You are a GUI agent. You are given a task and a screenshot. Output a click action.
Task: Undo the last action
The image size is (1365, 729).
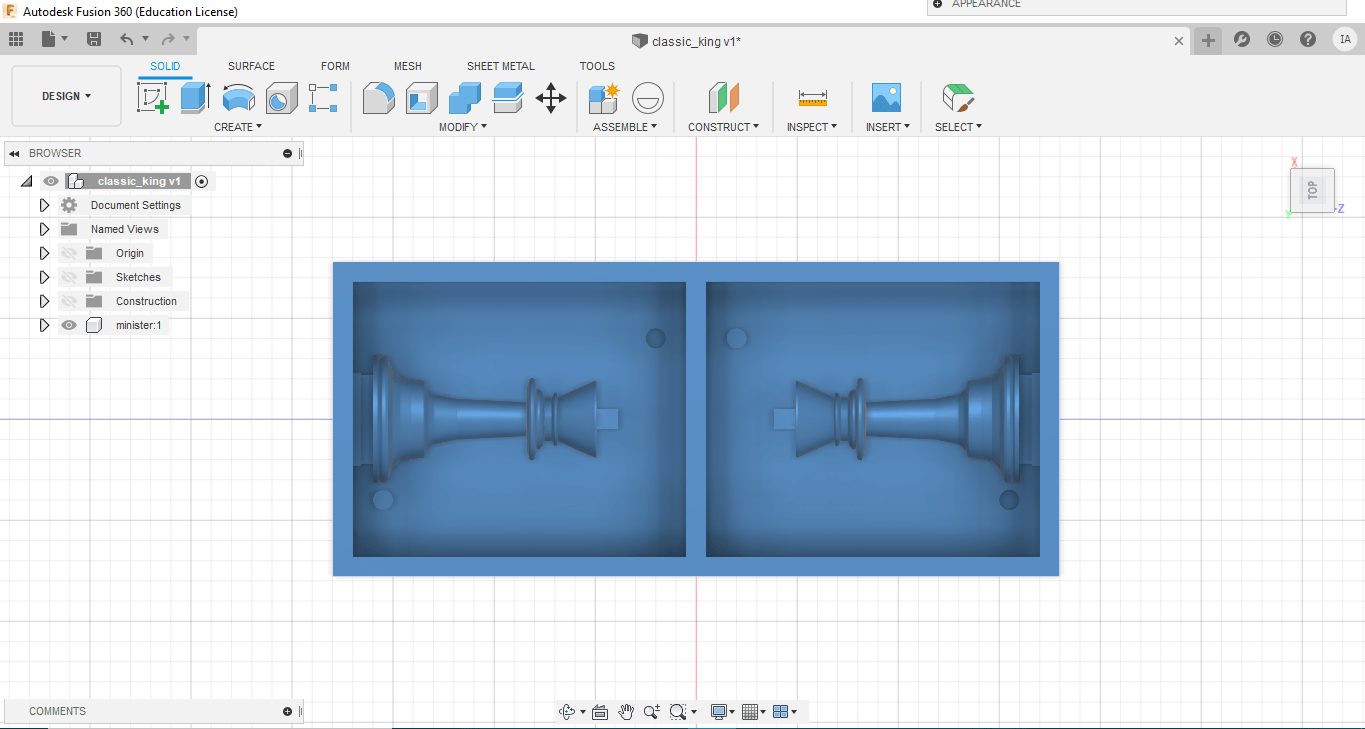(126, 39)
